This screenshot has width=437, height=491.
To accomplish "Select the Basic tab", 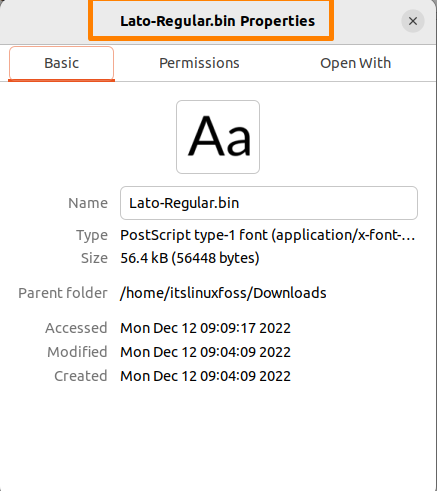I will click(61, 63).
